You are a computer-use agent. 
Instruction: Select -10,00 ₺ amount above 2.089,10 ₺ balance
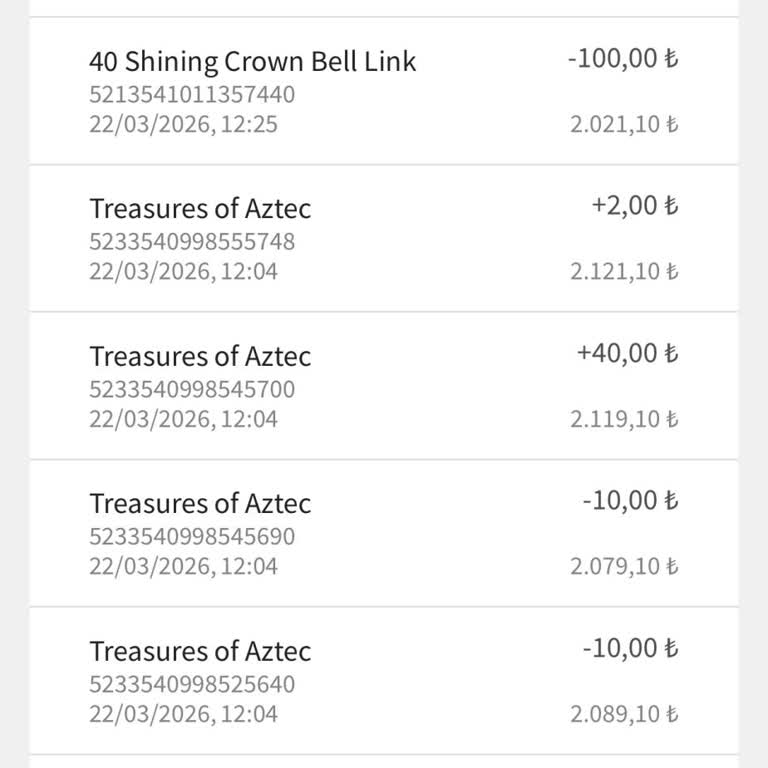coord(630,648)
